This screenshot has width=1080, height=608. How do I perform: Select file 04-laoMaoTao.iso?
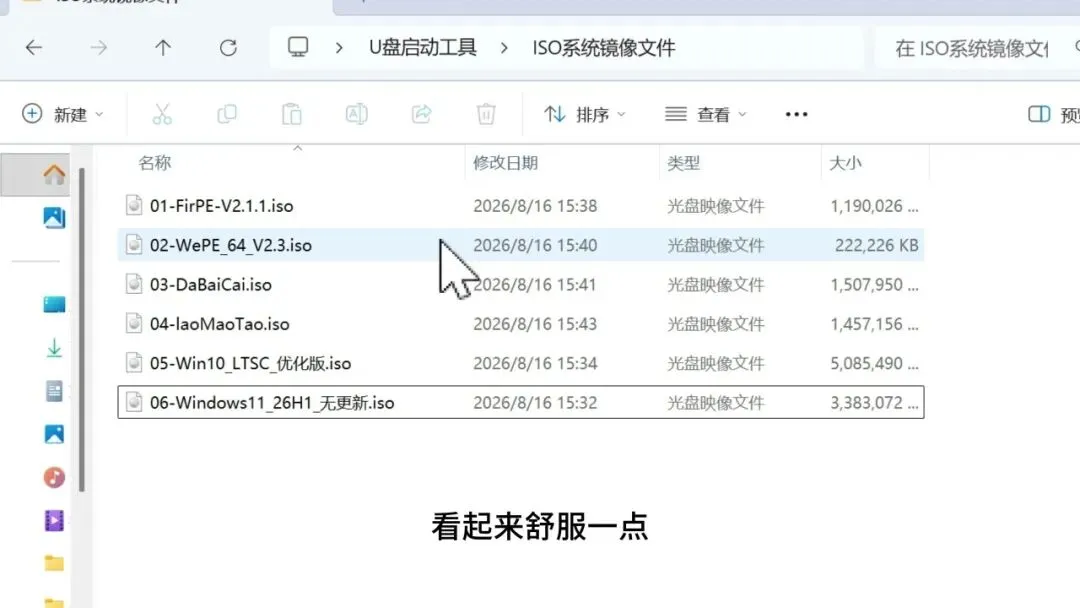[x=521, y=324]
